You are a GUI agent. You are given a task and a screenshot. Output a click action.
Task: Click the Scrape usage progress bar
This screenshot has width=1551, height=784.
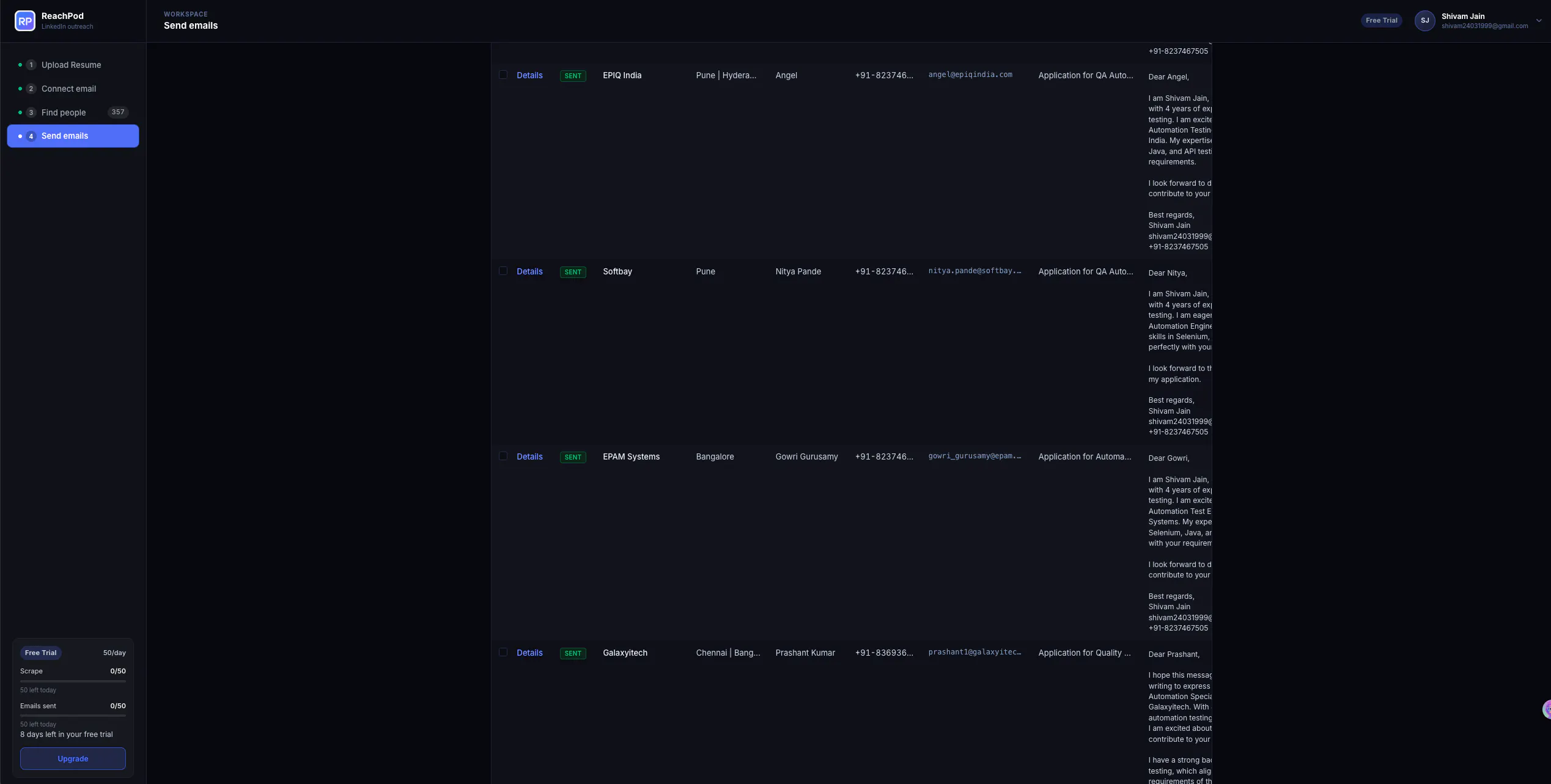click(x=73, y=681)
